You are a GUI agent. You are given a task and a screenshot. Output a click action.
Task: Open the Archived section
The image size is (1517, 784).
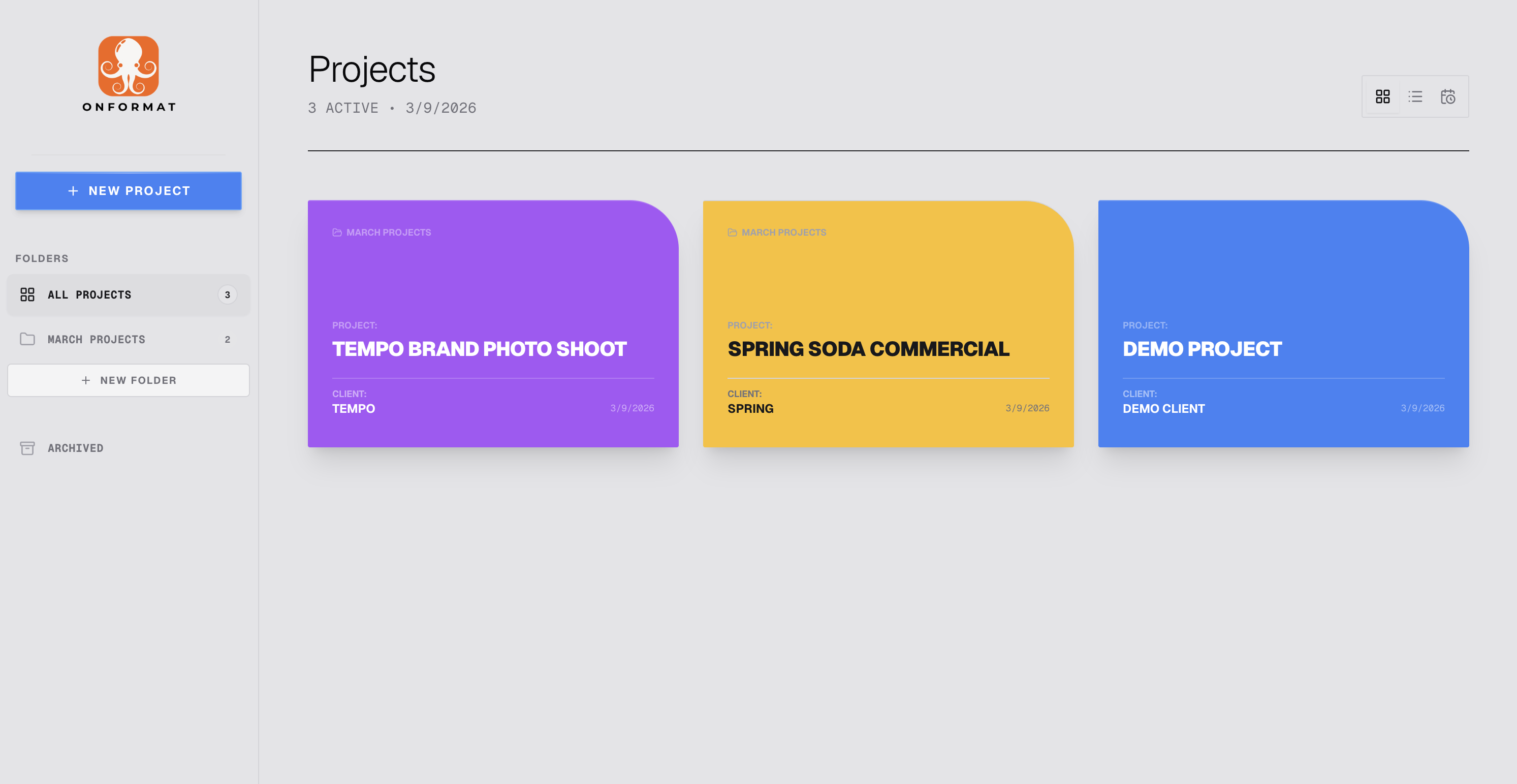[x=75, y=448]
